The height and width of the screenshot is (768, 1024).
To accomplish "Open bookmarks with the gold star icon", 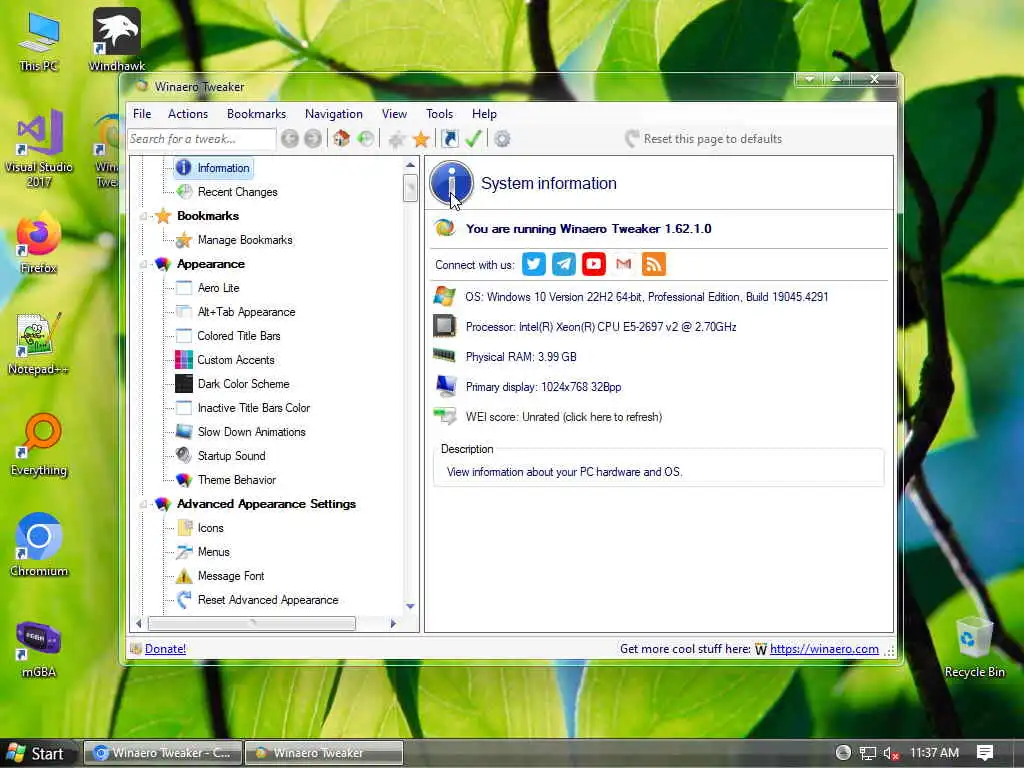I will [x=421, y=138].
